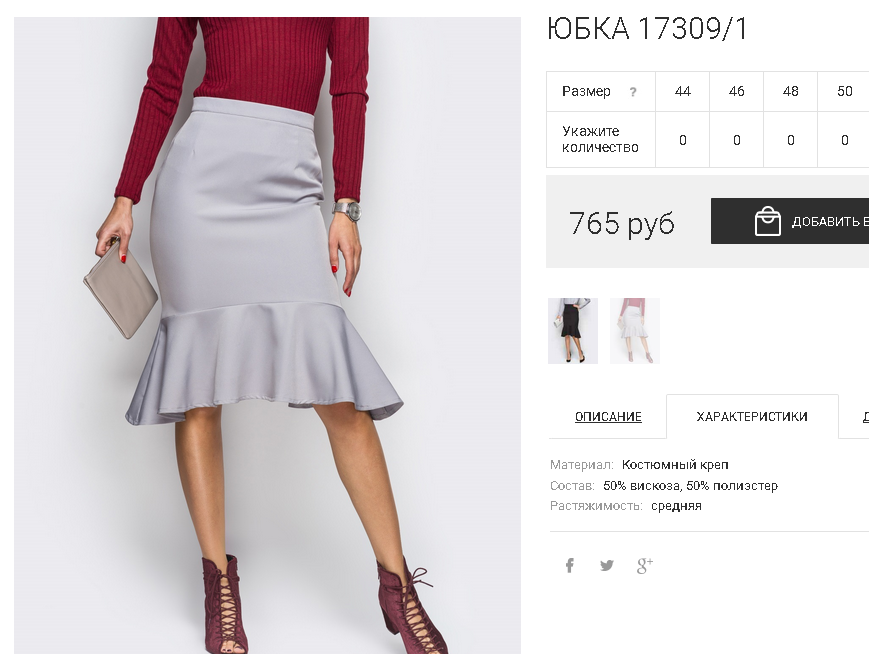Viewport: 869px width, 654px height.
Task: Click the Добавить в корзину button
Action: [x=790, y=221]
